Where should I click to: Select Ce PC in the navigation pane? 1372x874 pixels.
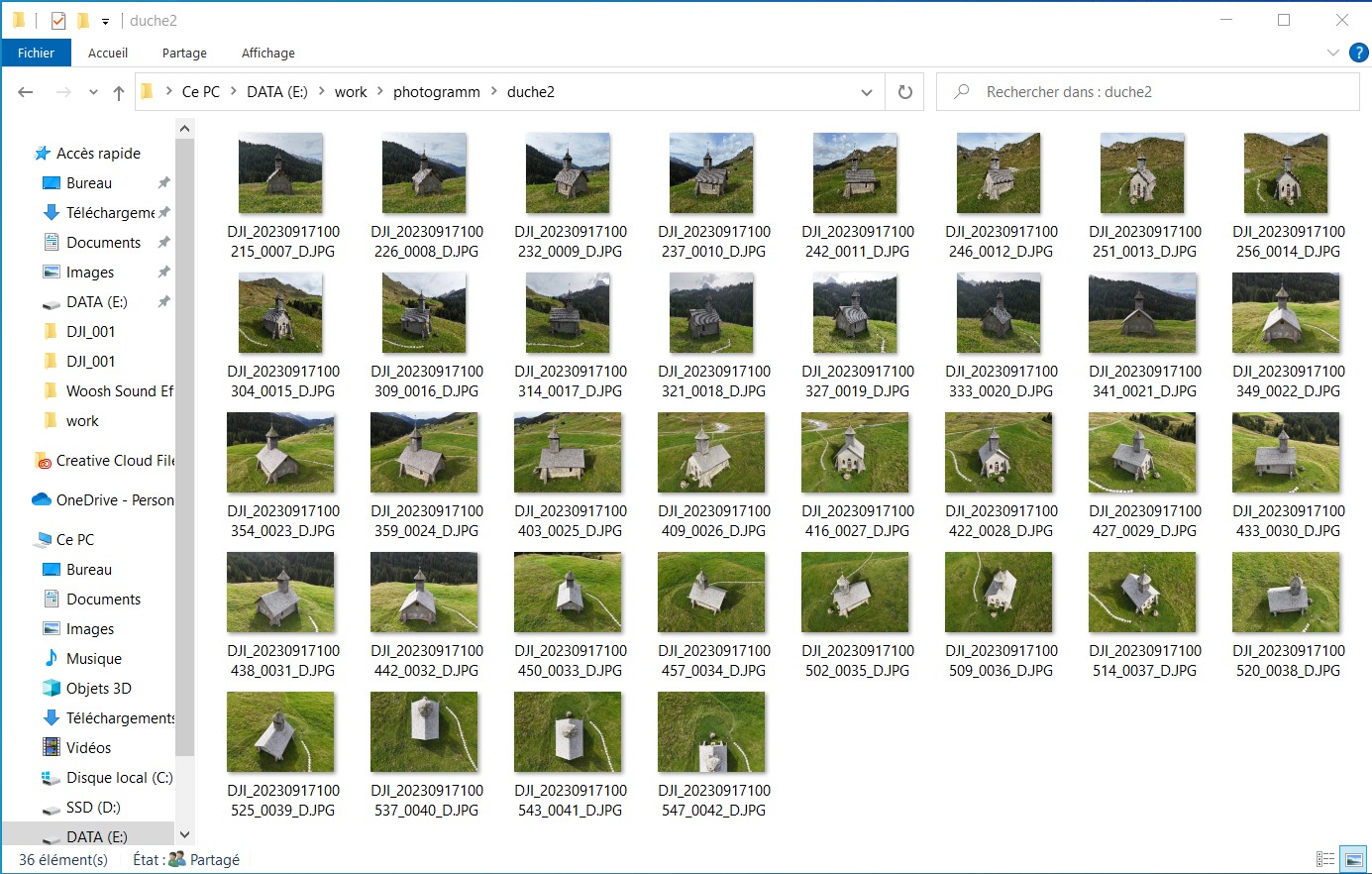tap(75, 540)
